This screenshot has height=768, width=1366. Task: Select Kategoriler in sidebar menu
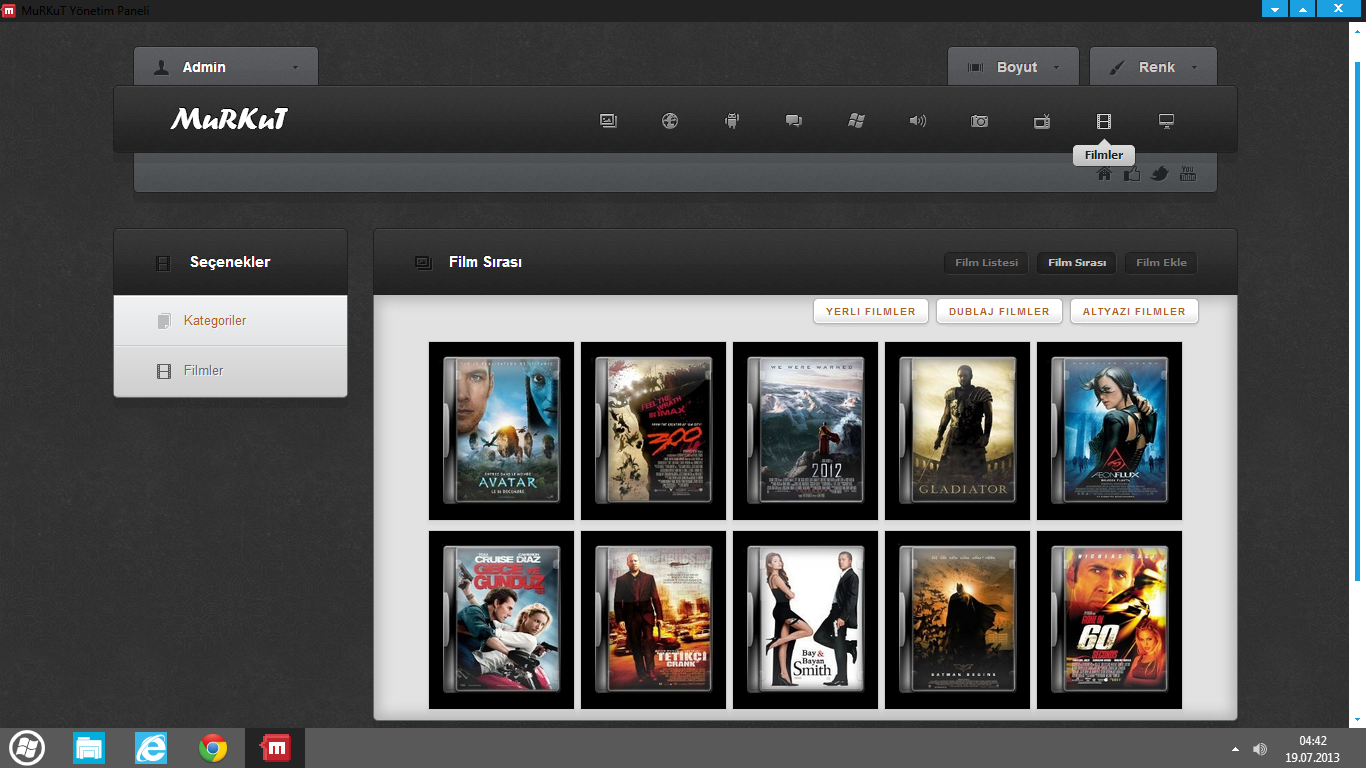point(230,321)
